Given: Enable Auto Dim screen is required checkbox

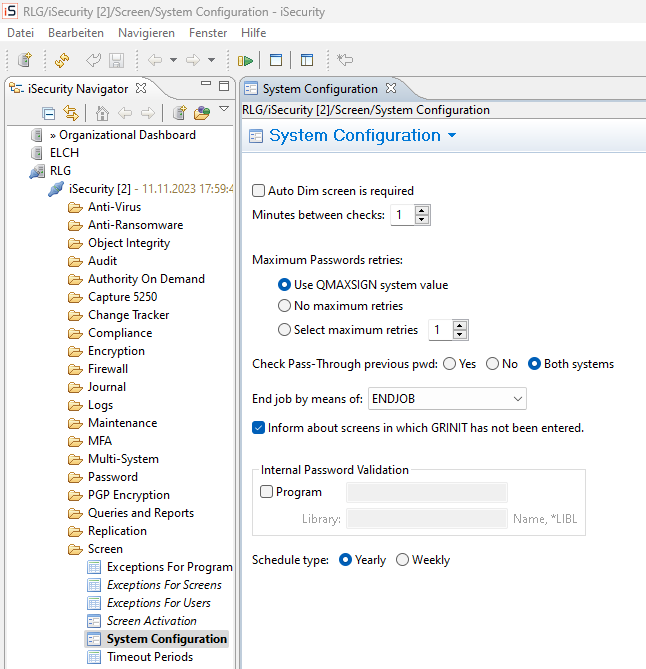Looking at the screenshot, I should click(x=258, y=191).
